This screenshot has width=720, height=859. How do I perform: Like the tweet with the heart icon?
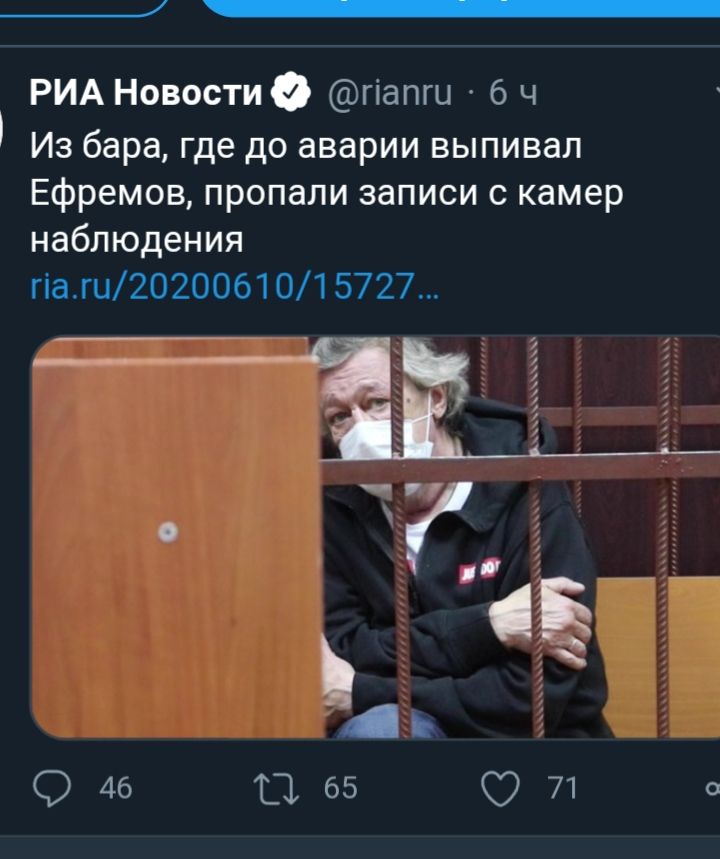(500, 788)
